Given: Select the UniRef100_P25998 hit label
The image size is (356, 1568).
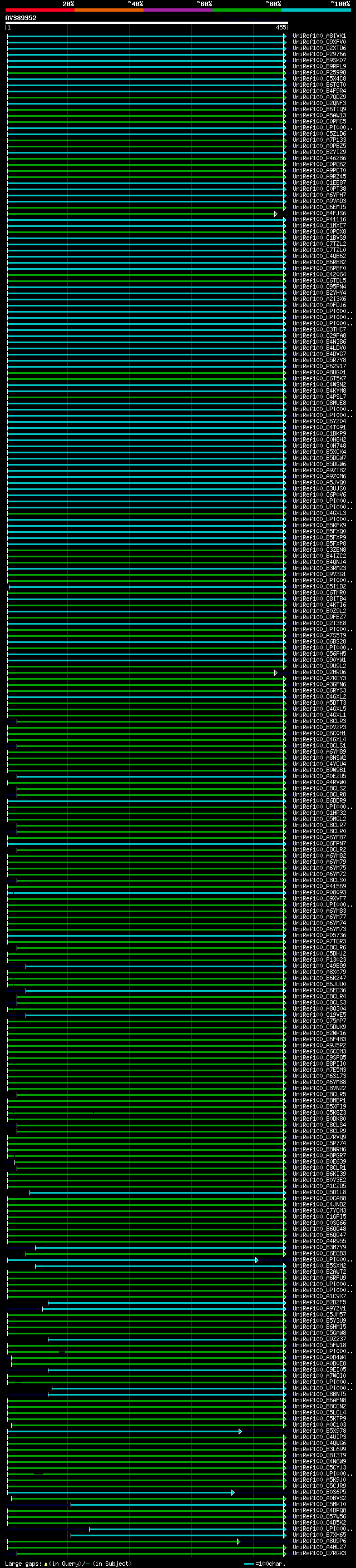Looking at the screenshot, I should coord(319,72).
